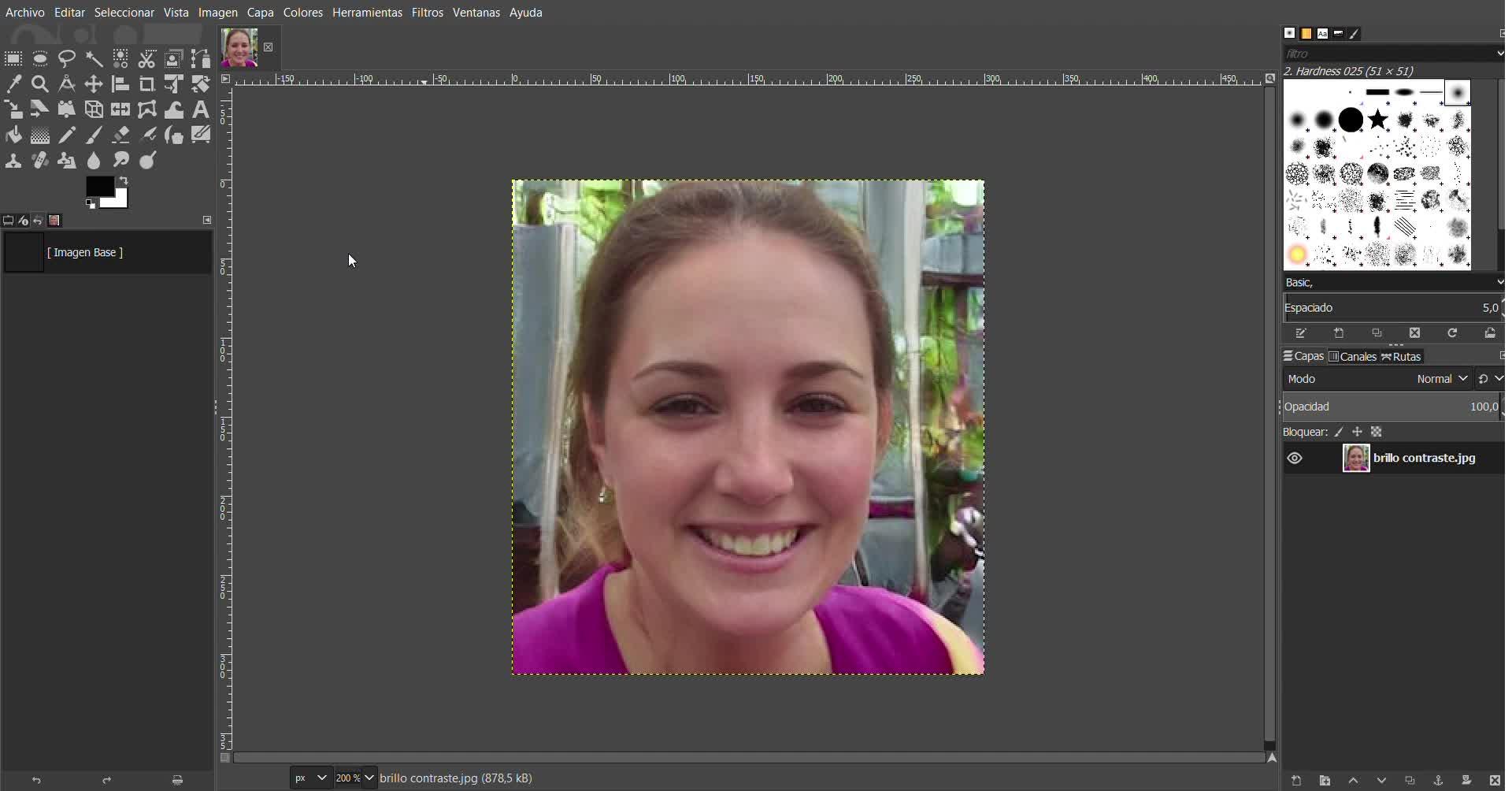Select the Zoom magnifier tool
The image size is (1512, 791).
click(x=40, y=84)
